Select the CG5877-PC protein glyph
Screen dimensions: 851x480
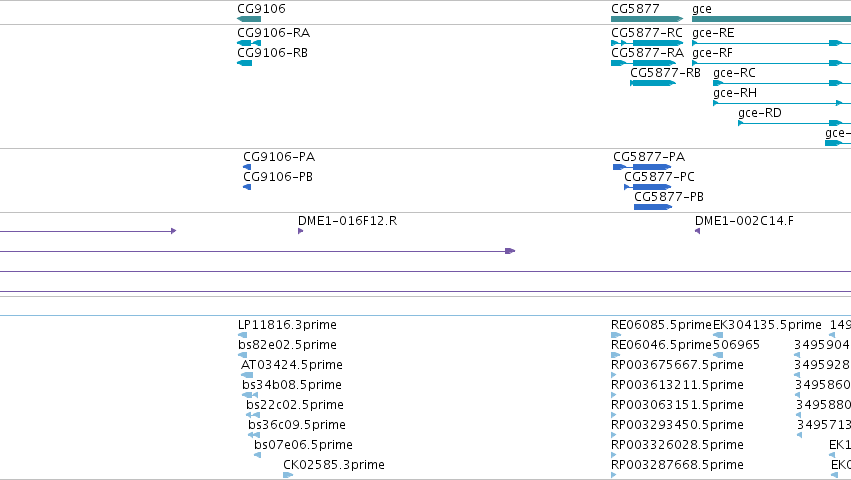[647, 187]
